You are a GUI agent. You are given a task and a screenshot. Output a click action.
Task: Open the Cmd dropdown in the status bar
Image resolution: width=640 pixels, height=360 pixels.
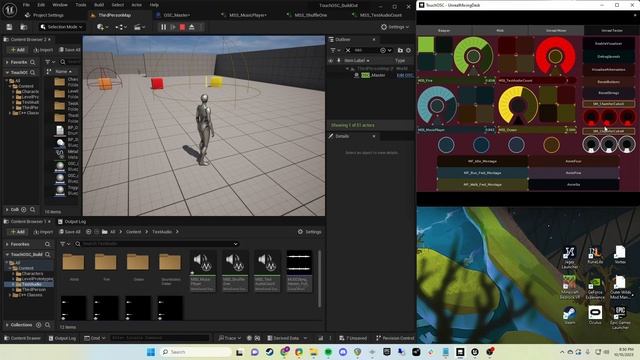(x=95, y=338)
